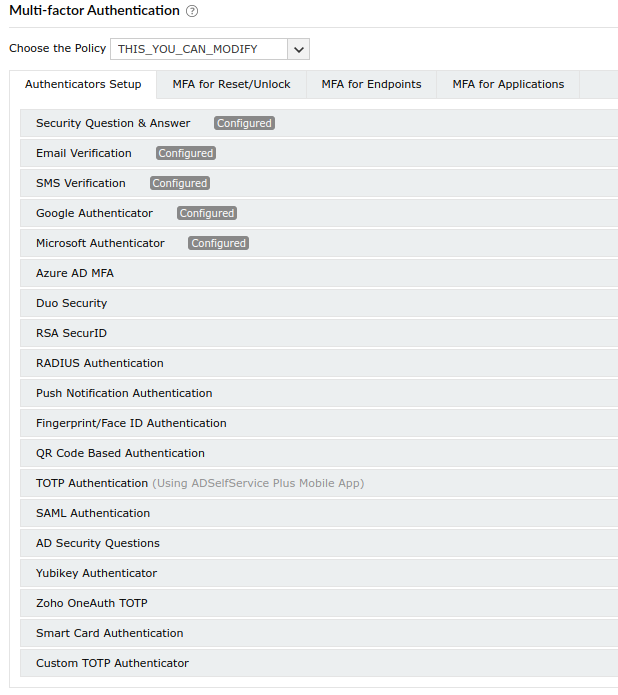Select the Authenticators Setup tab
Viewport: 618px width, 695px height.
(83, 84)
